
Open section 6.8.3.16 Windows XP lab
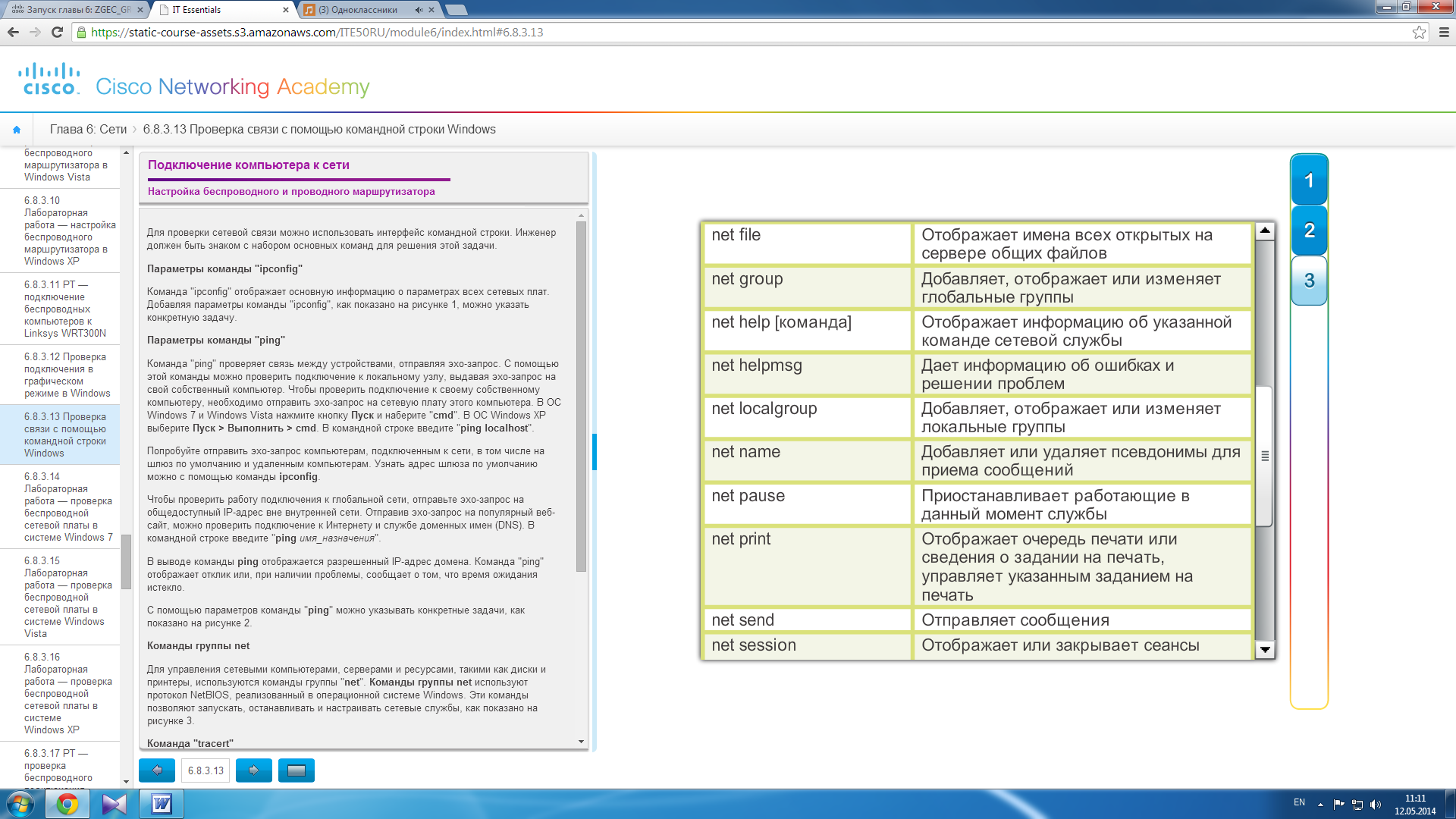pos(61,693)
